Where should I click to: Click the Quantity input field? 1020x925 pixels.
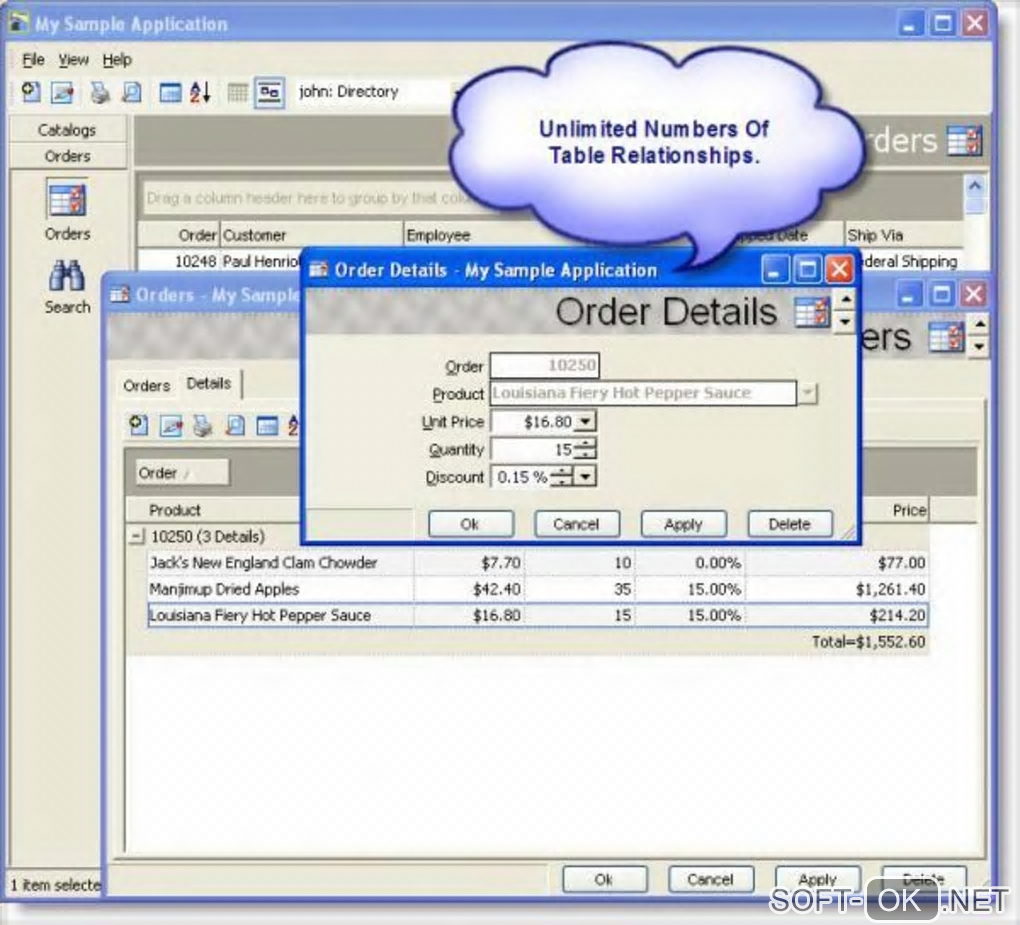(x=533, y=449)
